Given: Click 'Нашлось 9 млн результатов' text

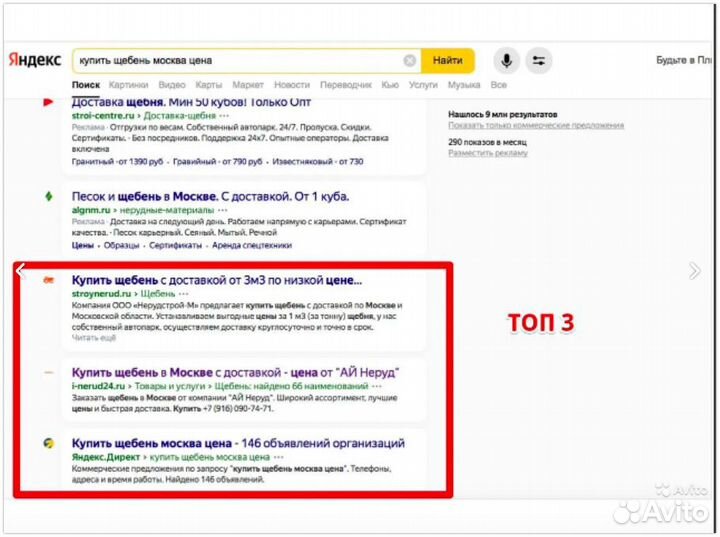Looking at the screenshot, I should click(502, 114).
